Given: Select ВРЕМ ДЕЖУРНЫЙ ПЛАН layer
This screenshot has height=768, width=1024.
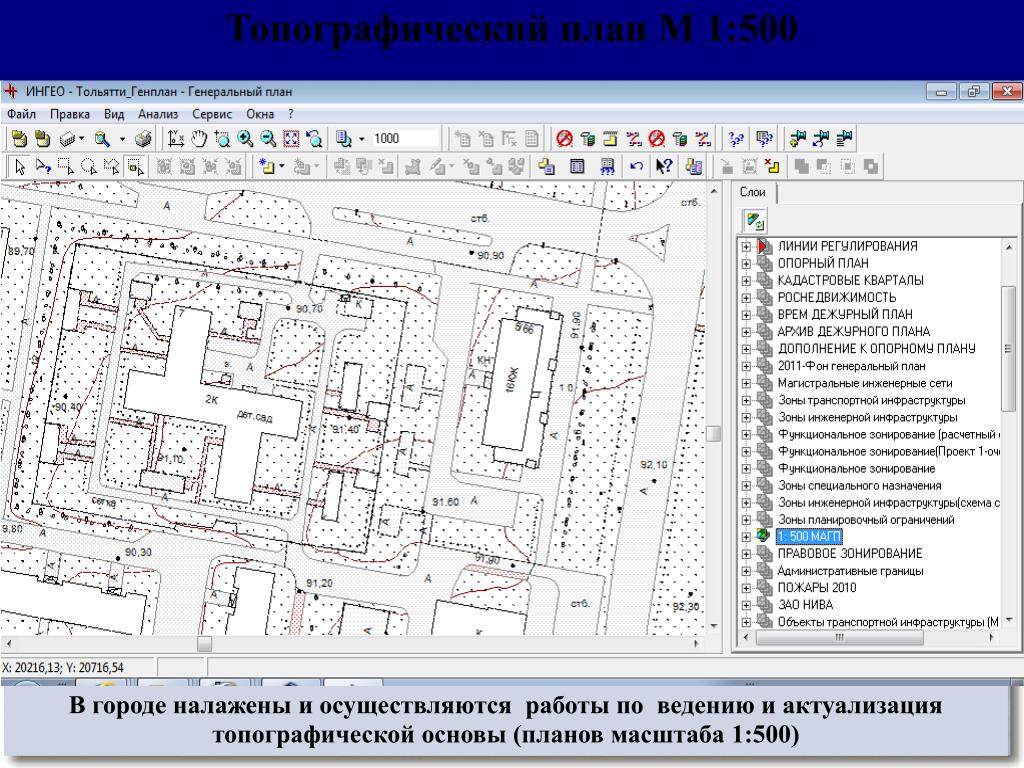Looking at the screenshot, I should (x=845, y=315).
